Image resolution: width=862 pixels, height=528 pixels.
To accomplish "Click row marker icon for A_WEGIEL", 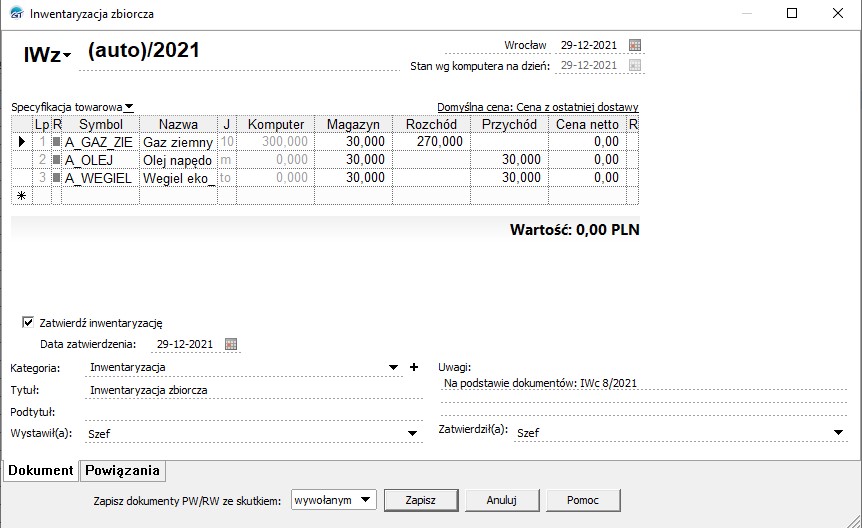I will pos(57,178).
